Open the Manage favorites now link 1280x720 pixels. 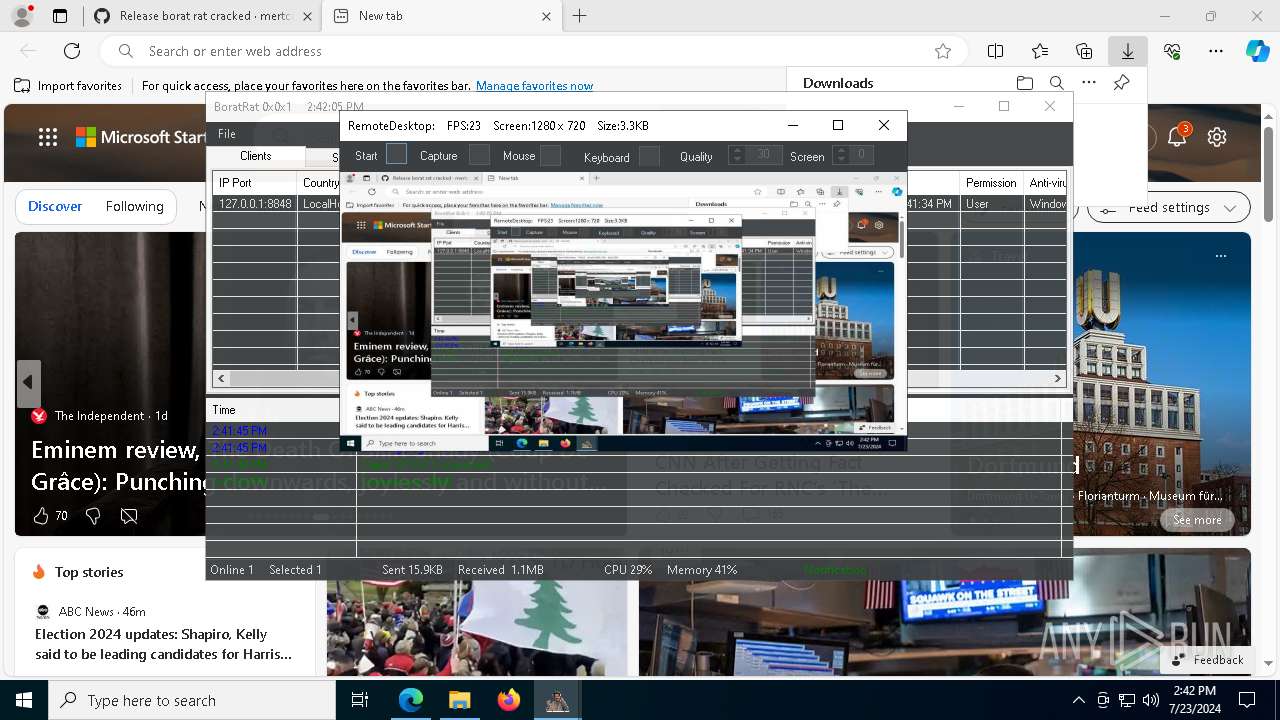(534, 86)
